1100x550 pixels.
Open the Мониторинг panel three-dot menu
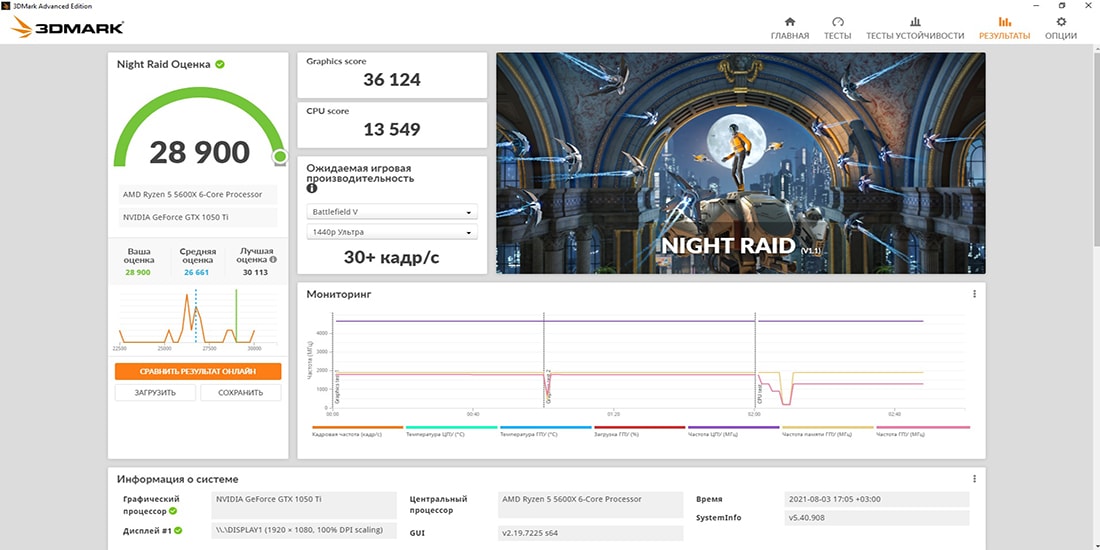click(x=974, y=294)
